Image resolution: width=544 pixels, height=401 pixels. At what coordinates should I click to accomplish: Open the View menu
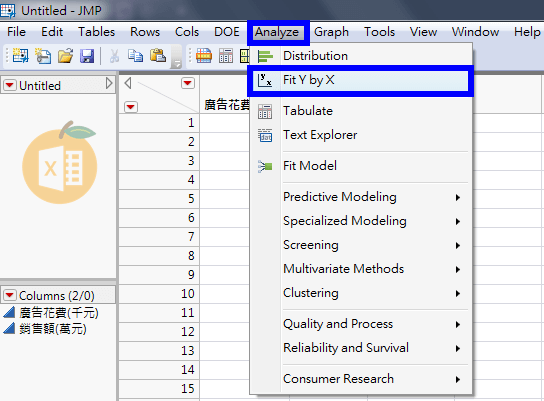tap(423, 32)
